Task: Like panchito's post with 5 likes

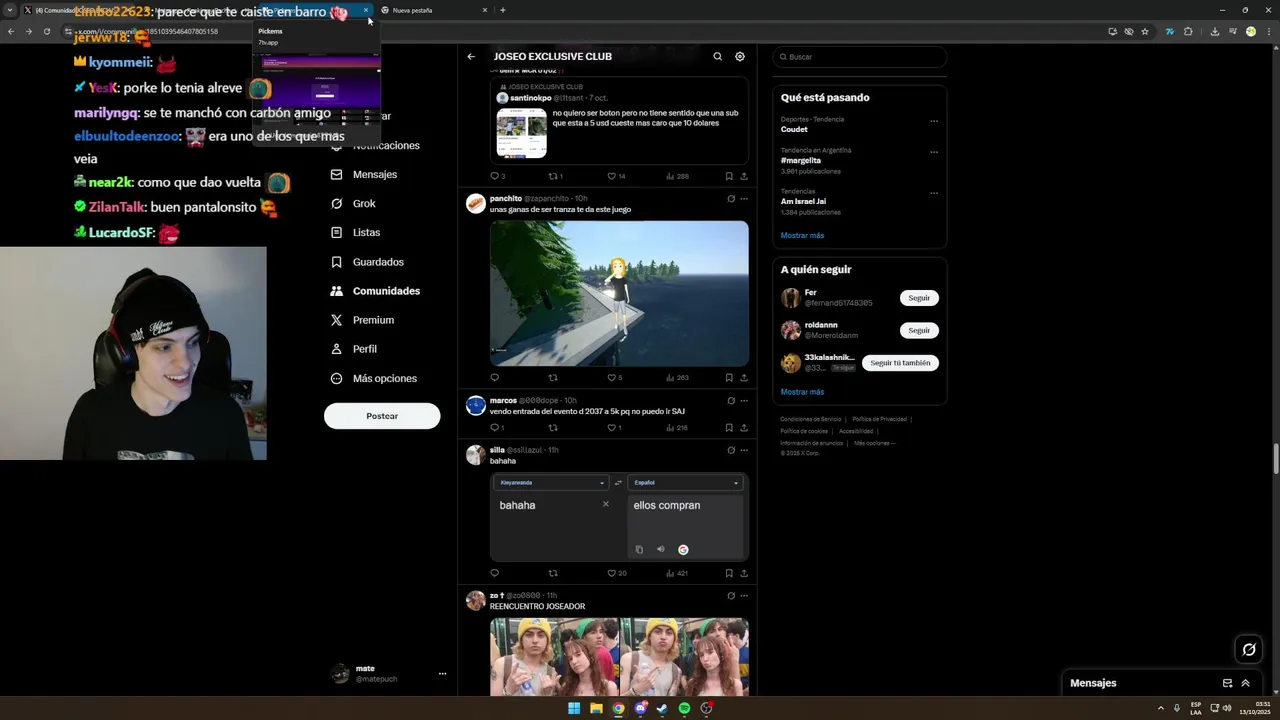Action: 615,378
